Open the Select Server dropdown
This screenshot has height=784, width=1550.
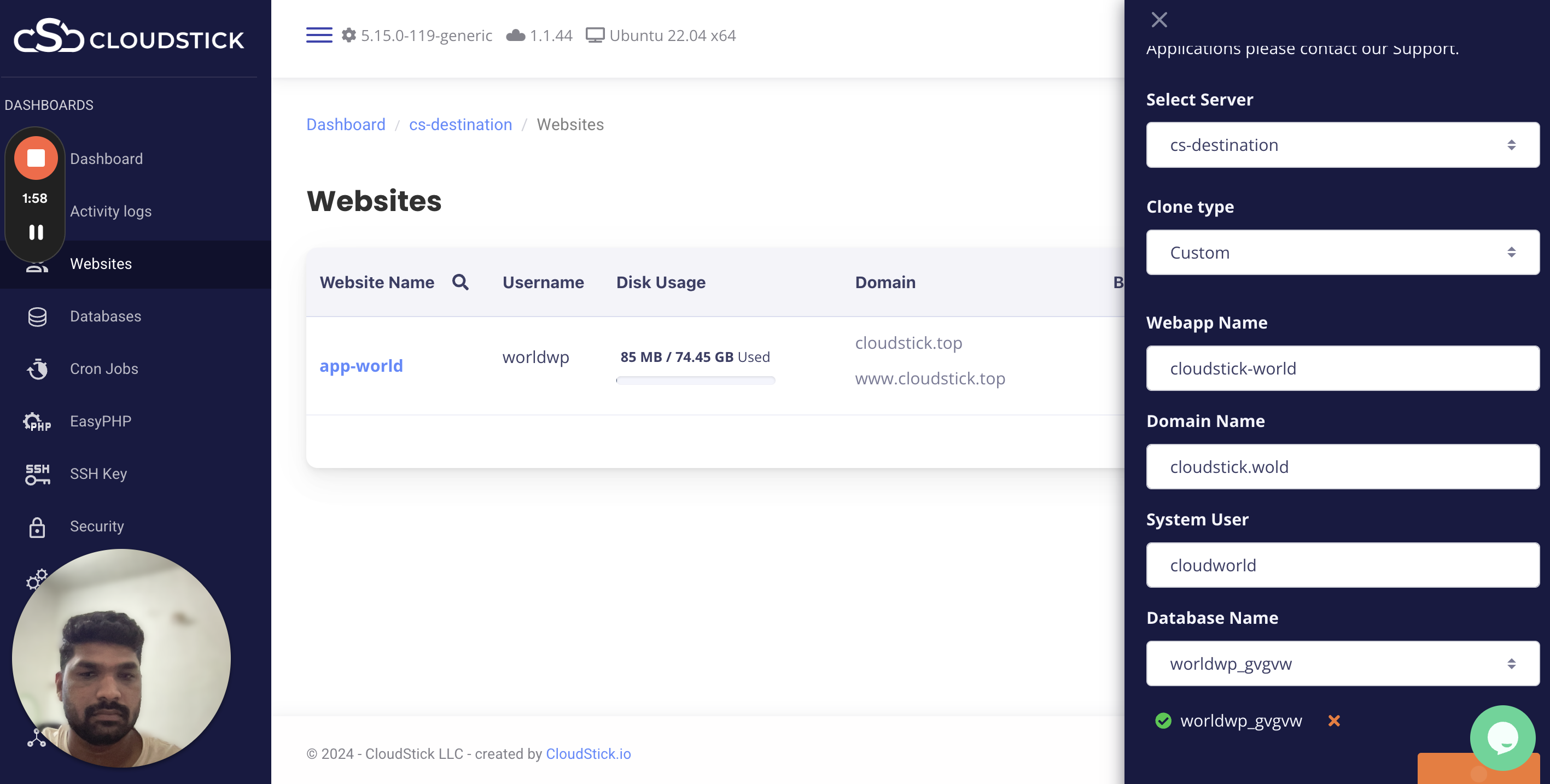click(x=1342, y=145)
